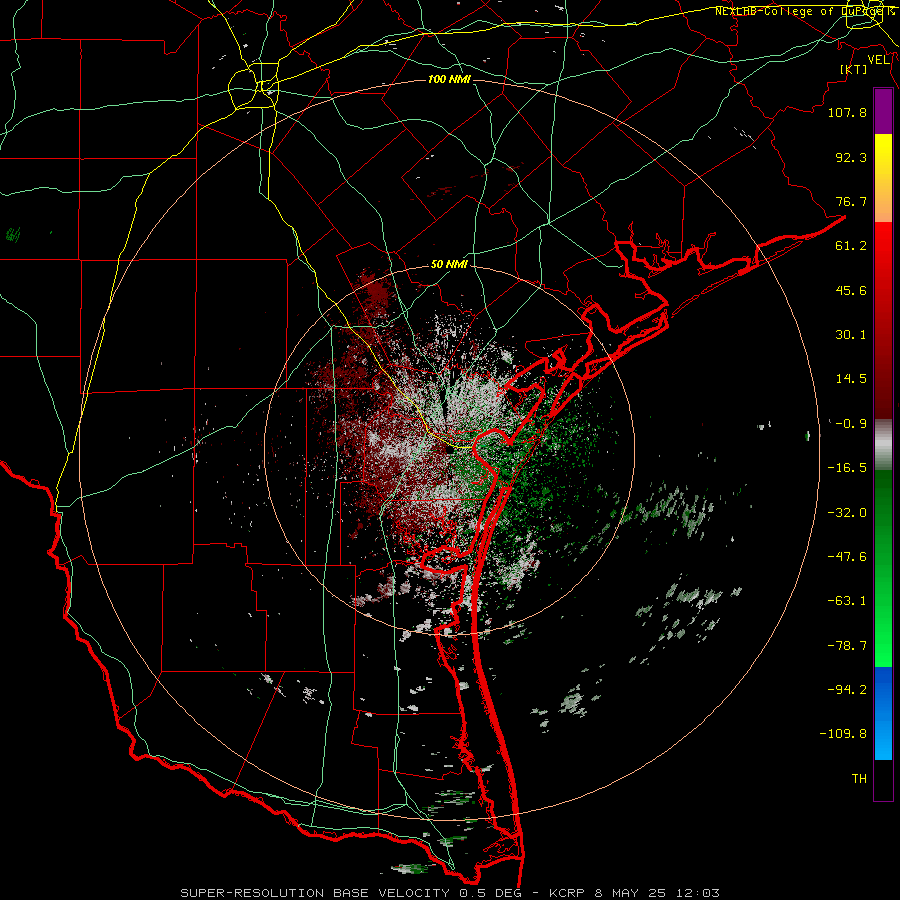Click the 30.1 velocity scale value
The height and width of the screenshot is (900, 900).
point(851,335)
